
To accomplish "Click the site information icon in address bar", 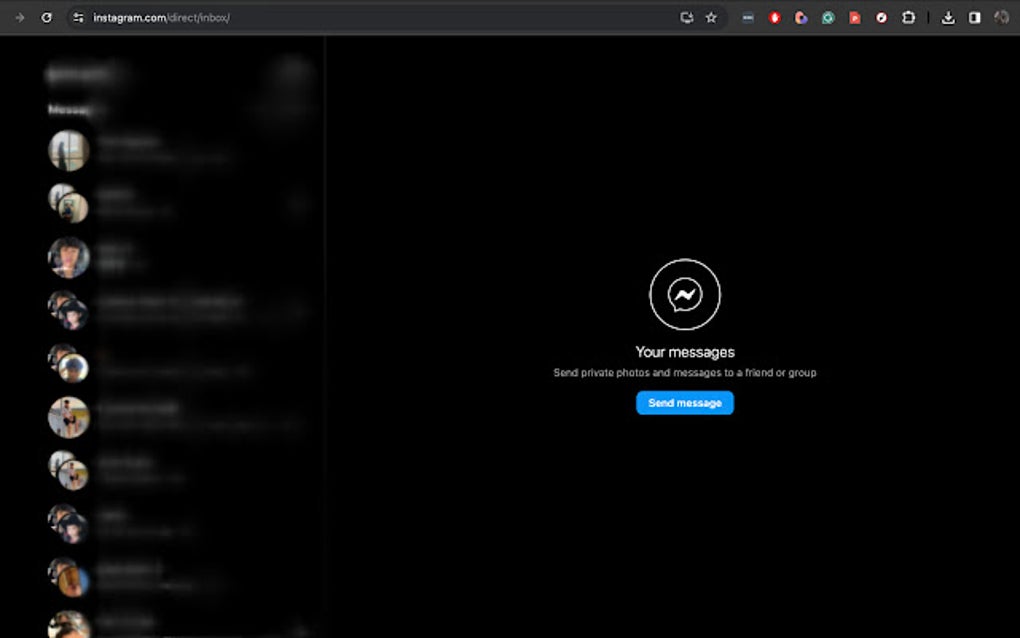I will pos(78,17).
